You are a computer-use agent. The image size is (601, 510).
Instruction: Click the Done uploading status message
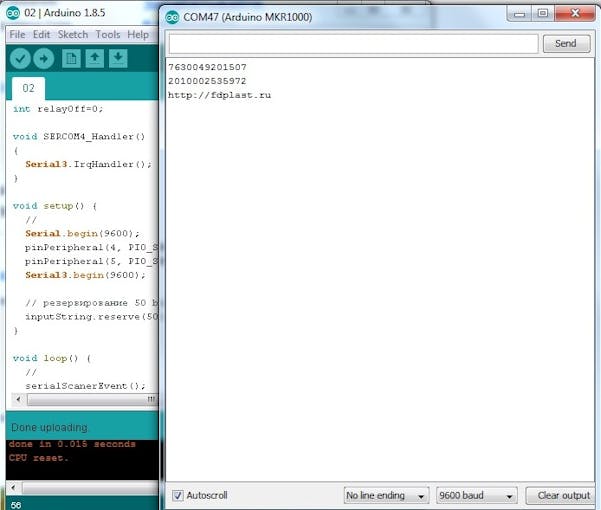(x=49, y=427)
